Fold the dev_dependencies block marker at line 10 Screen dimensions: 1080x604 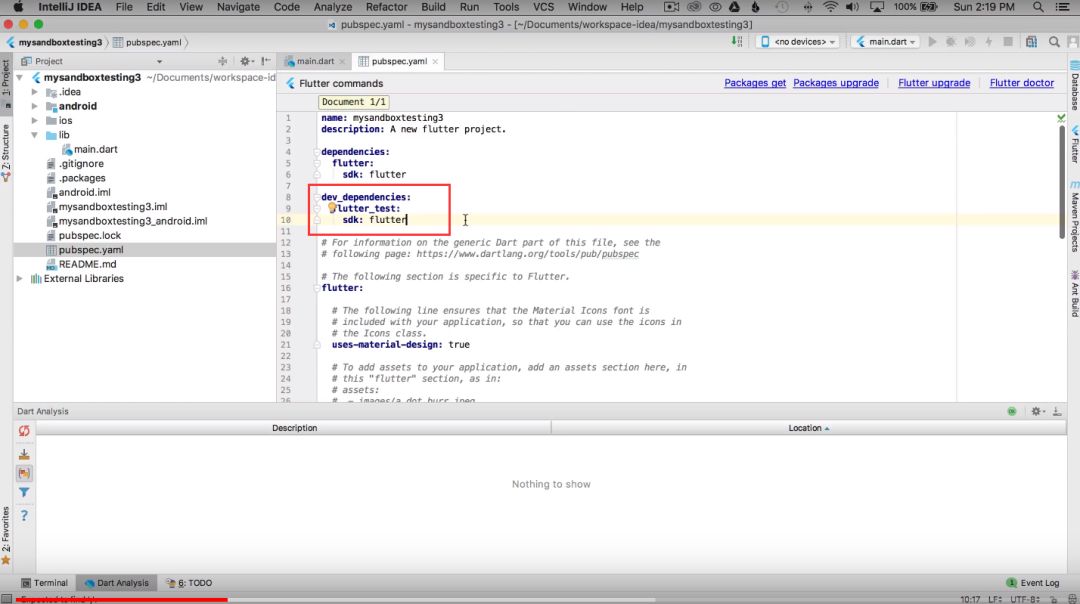pyautogui.click(x=318, y=220)
